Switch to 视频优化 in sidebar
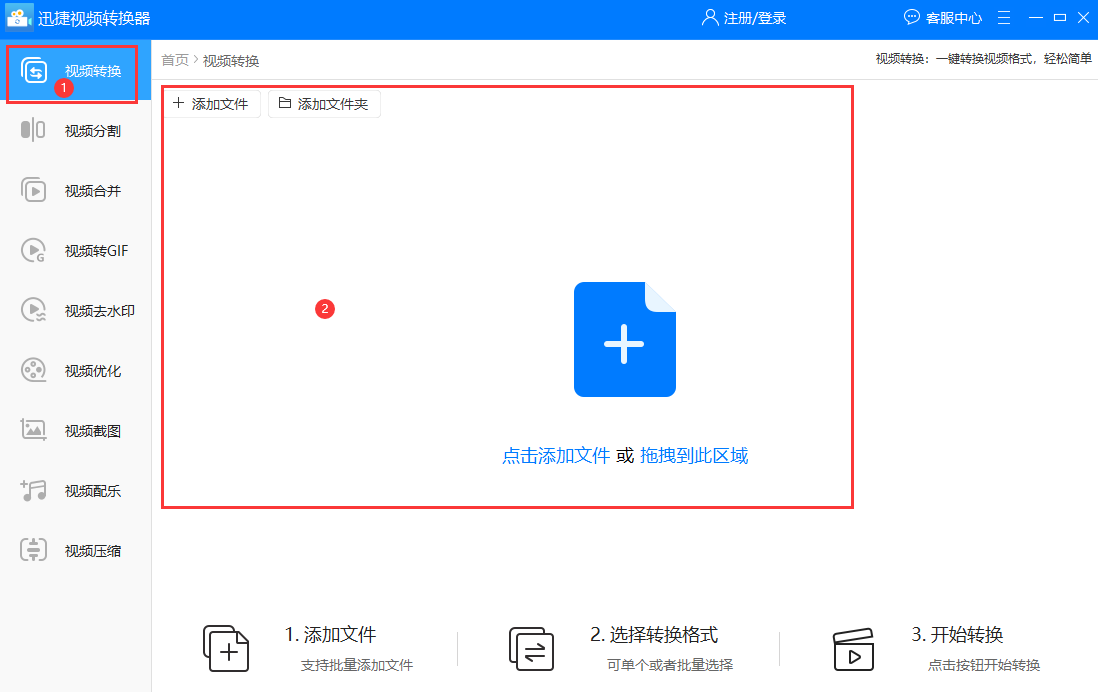 pos(76,371)
